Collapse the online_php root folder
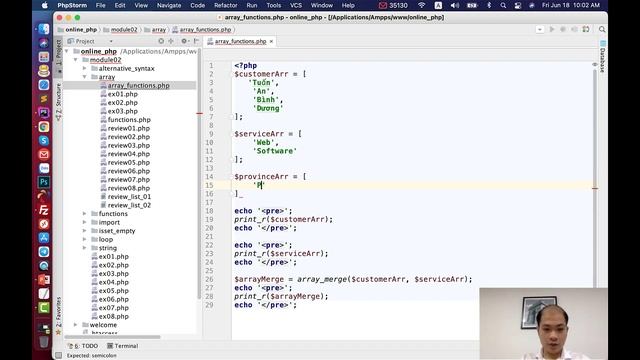The width and height of the screenshot is (640, 360). click(67, 51)
